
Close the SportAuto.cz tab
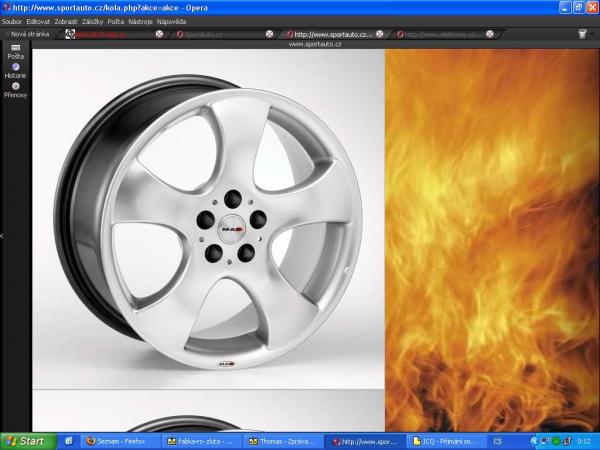click(x=270, y=34)
